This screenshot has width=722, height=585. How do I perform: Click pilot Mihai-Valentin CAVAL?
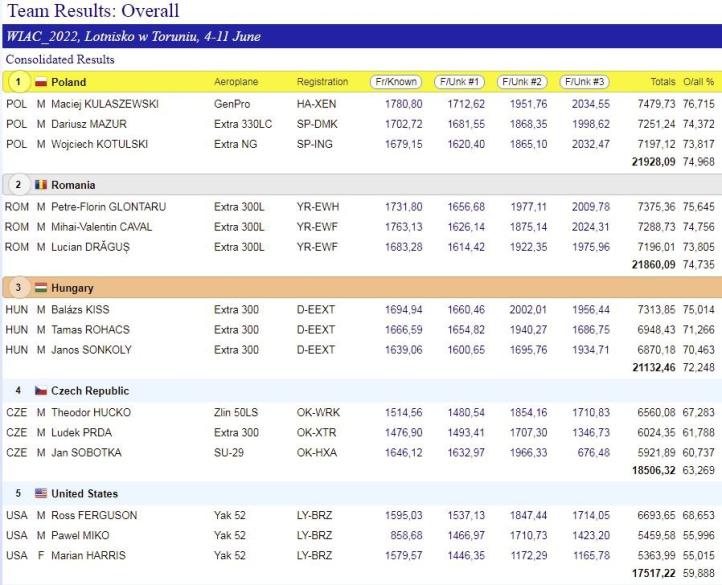pos(102,227)
